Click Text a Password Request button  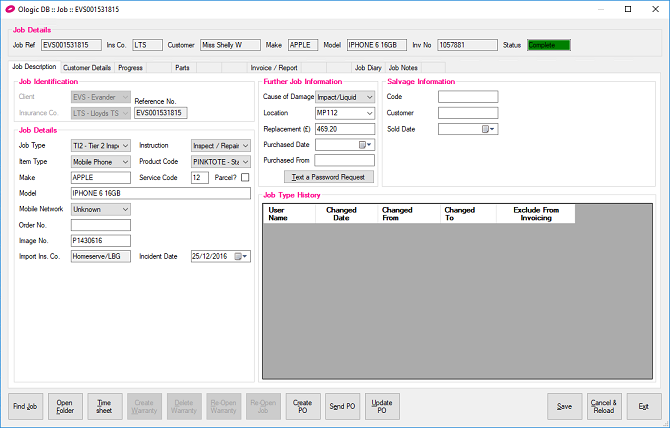point(329,177)
